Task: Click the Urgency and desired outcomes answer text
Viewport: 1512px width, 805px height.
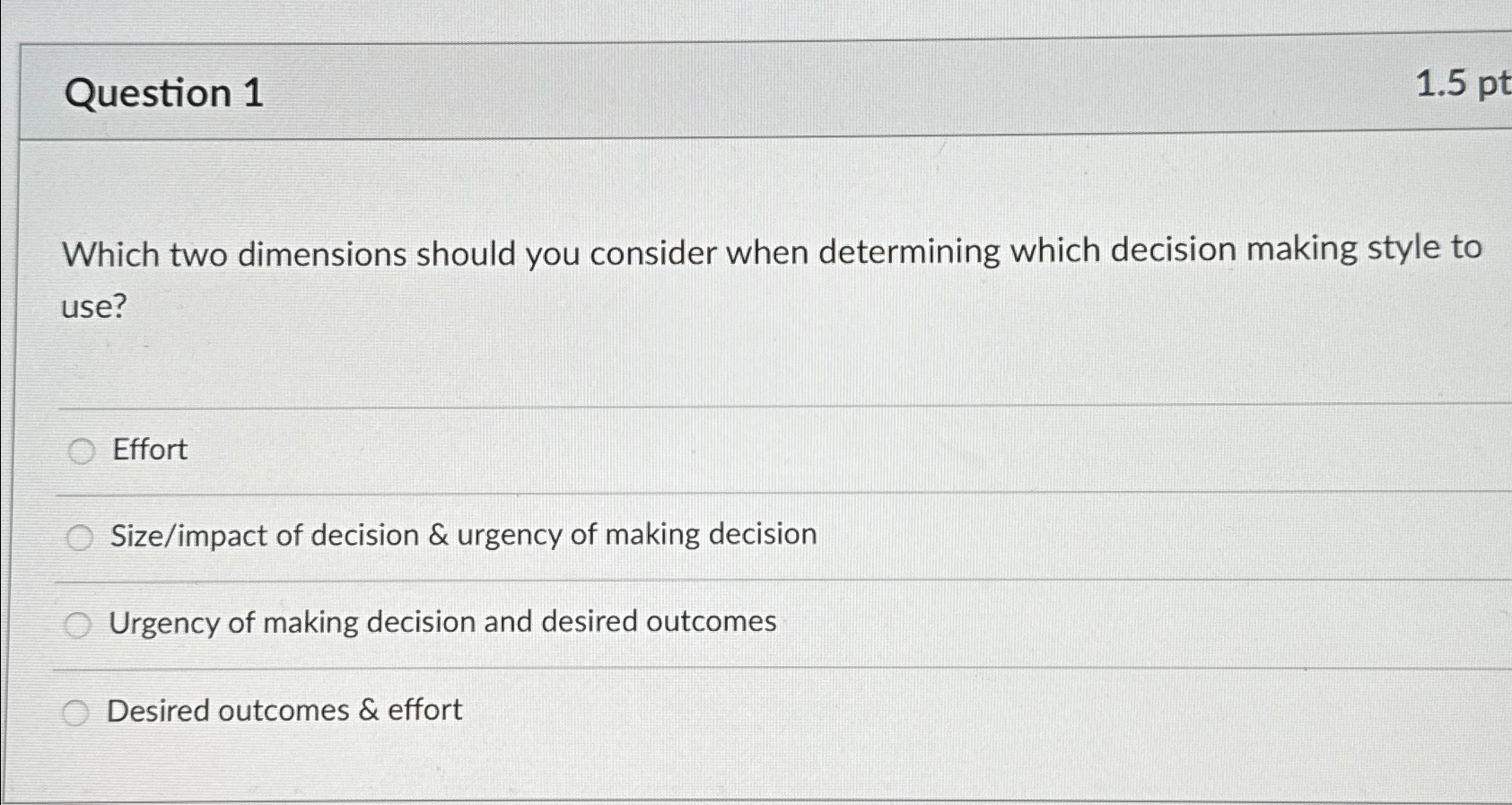Action: pos(443,622)
